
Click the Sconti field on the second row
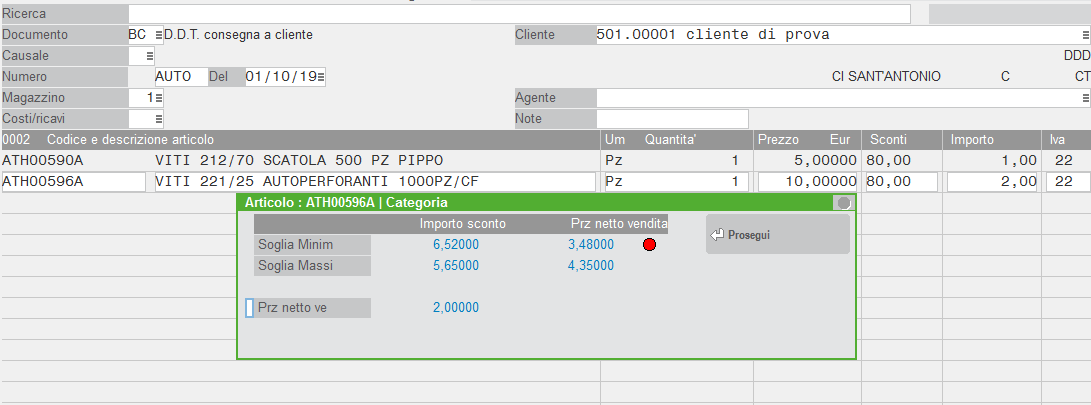[900, 182]
